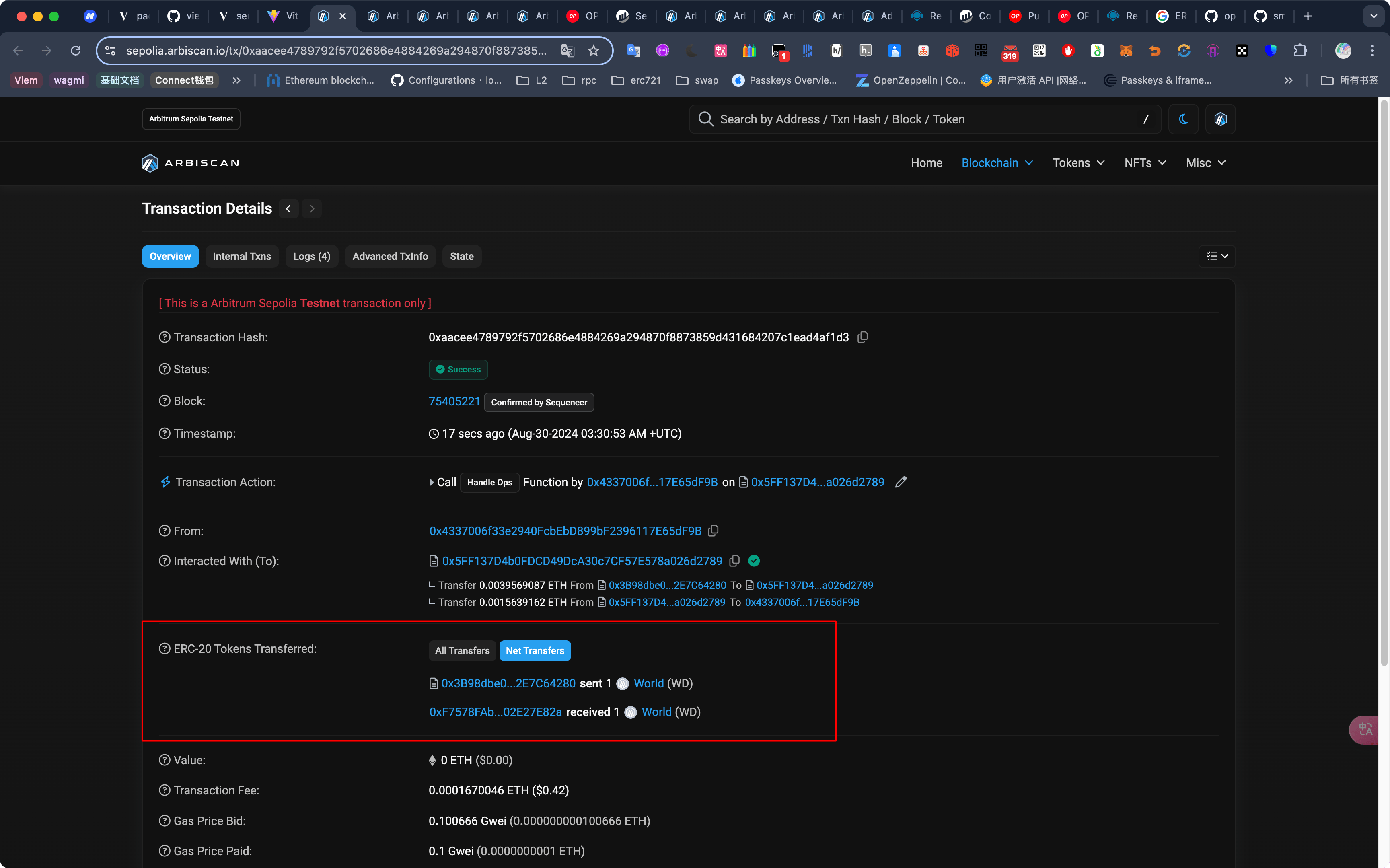Reload the page
Viewport: 1390px width, 868px height.
point(75,51)
